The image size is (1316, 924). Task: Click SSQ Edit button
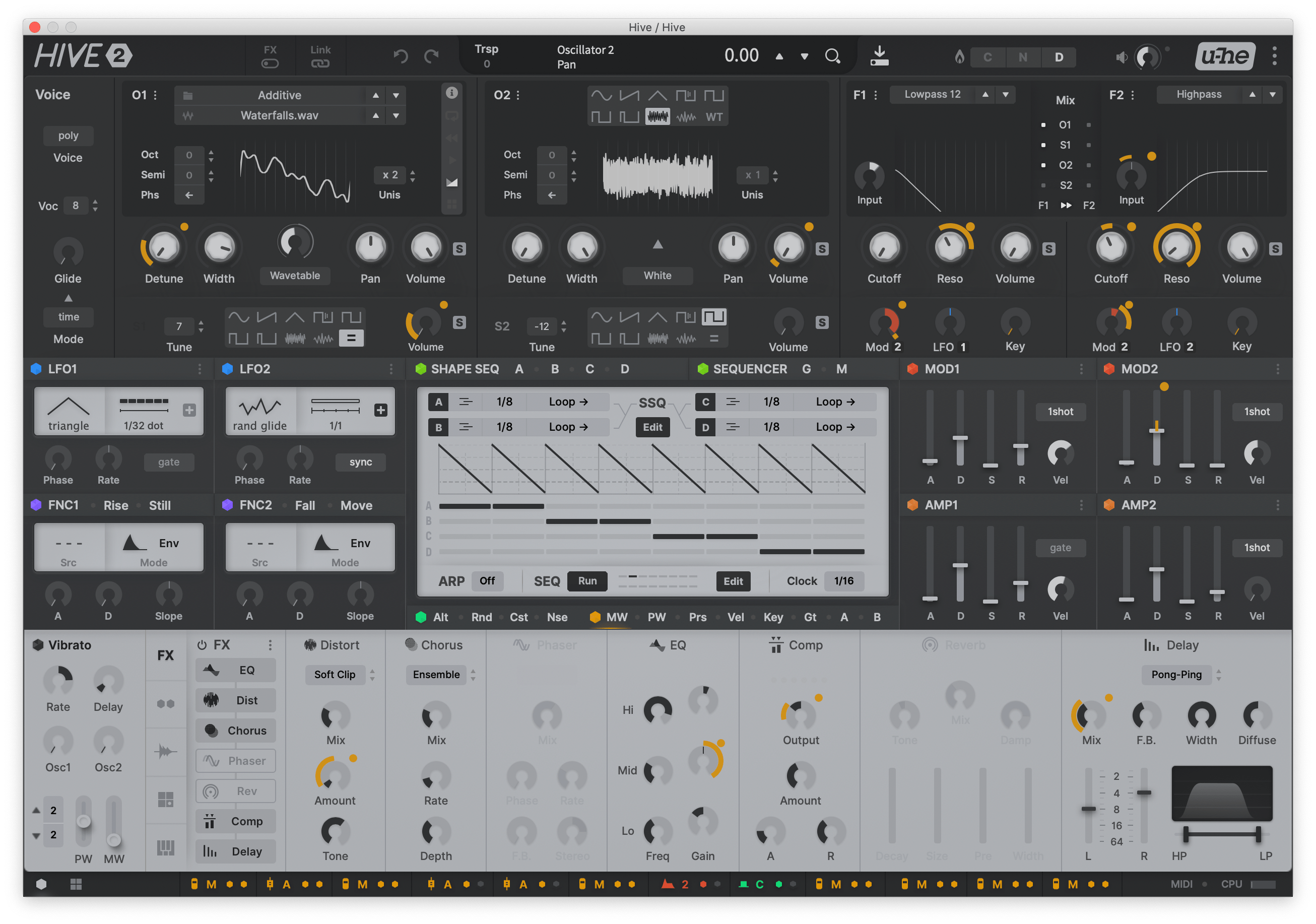pyautogui.click(x=652, y=427)
